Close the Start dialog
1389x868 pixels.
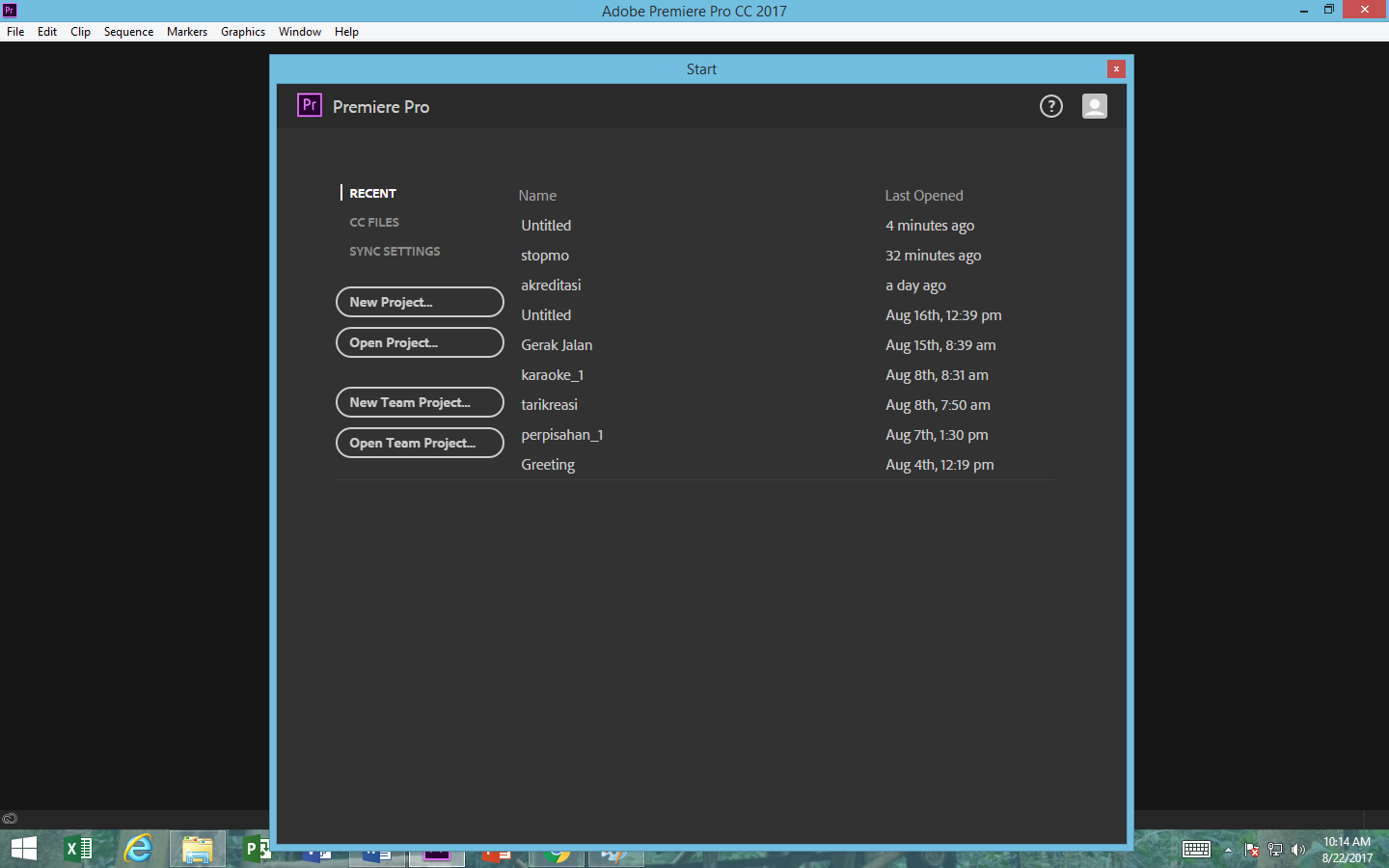pyautogui.click(x=1116, y=68)
